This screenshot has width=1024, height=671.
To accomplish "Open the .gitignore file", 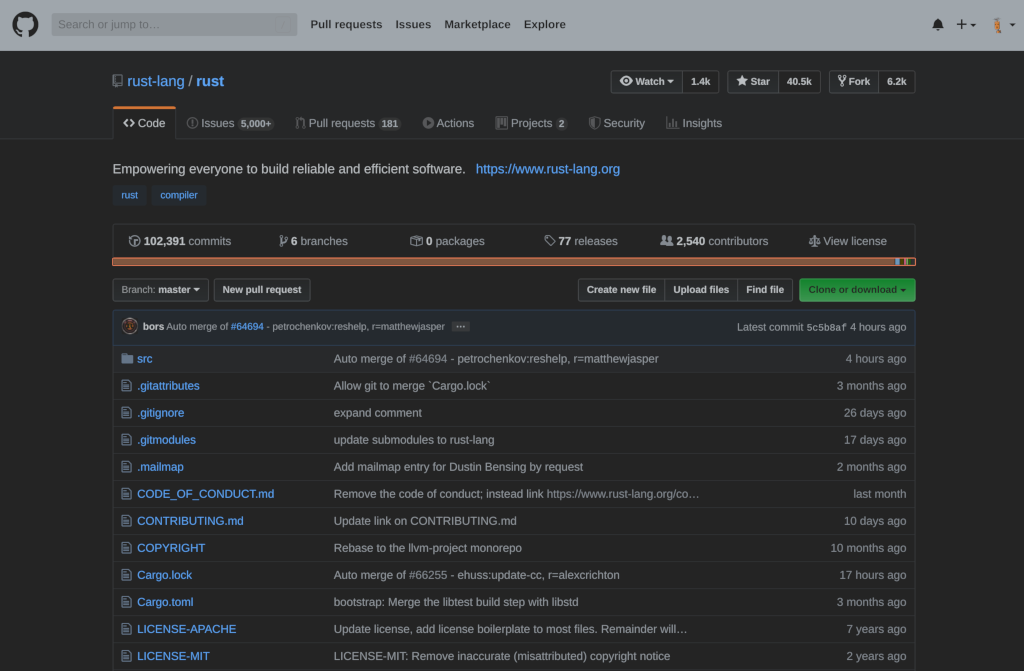I will pyautogui.click(x=161, y=413).
